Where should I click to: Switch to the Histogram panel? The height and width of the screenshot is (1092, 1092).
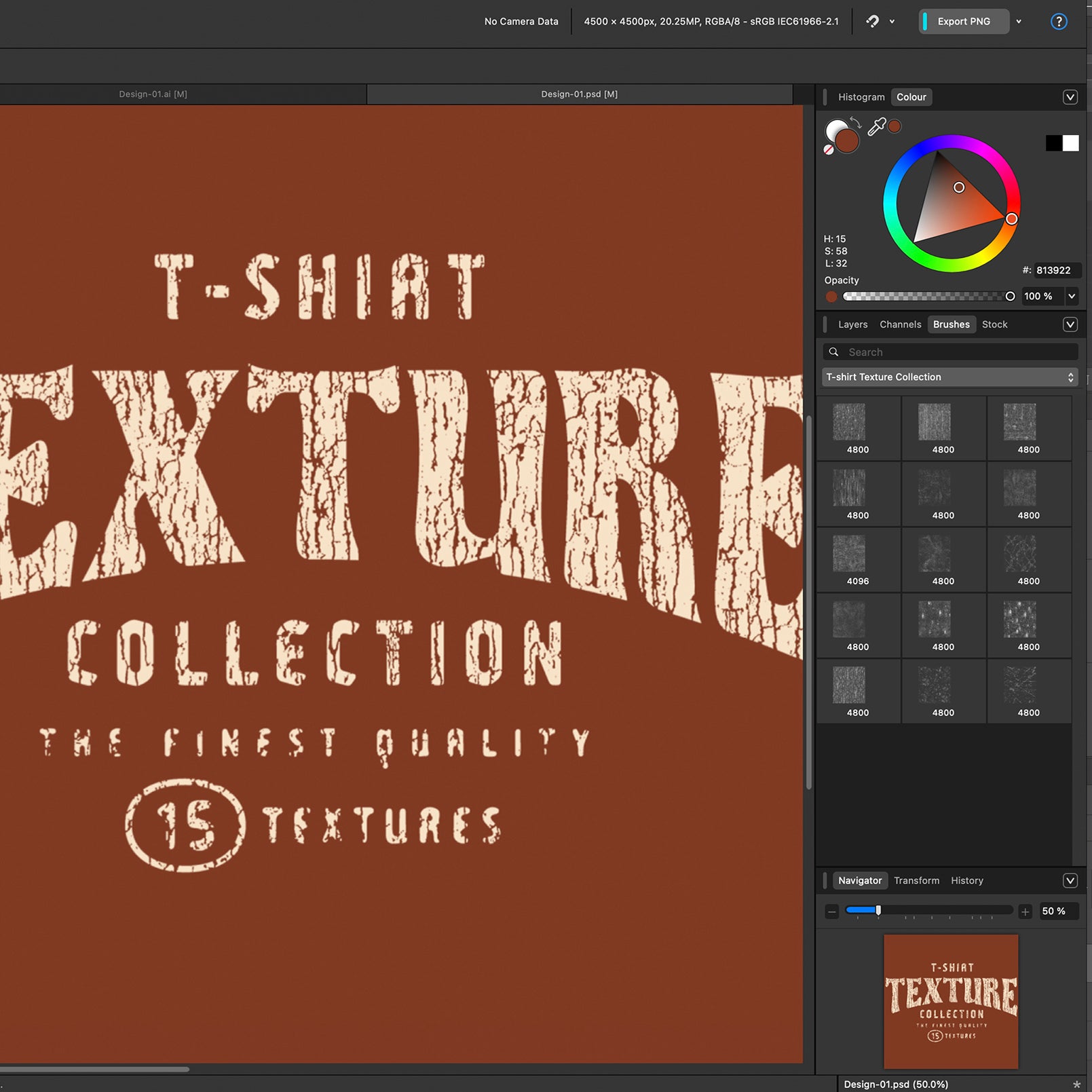click(x=861, y=96)
